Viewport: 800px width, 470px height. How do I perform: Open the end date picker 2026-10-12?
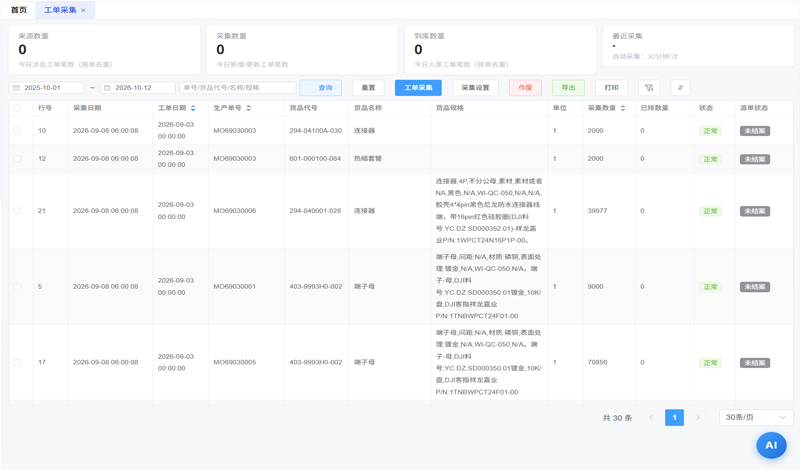pos(137,88)
